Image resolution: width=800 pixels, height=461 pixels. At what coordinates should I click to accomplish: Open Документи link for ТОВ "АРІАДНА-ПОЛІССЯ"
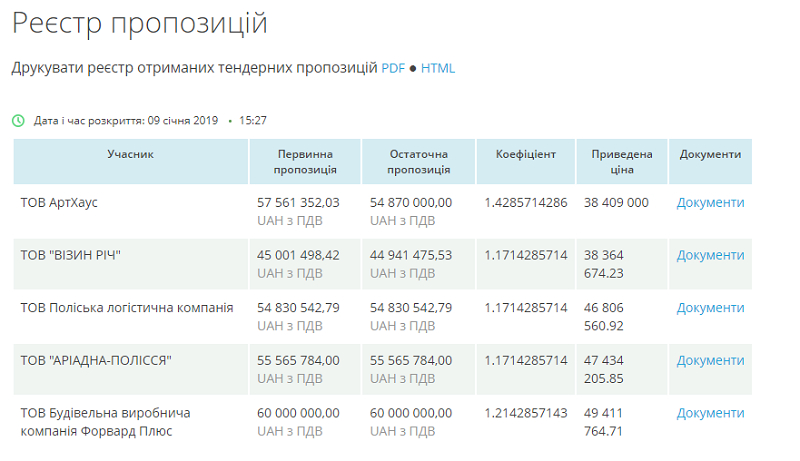(x=710, y=360)
